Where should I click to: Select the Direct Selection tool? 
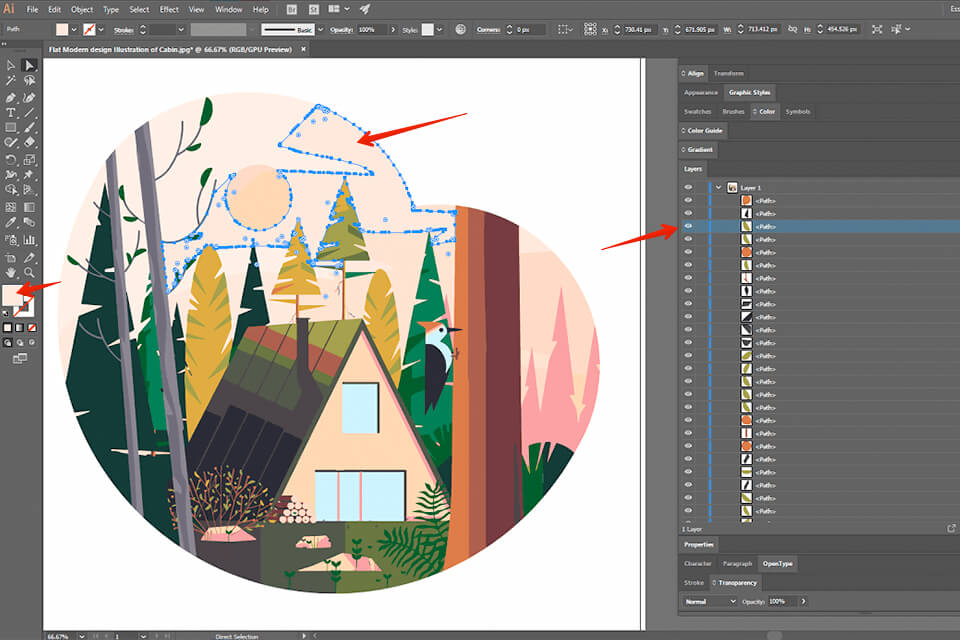tap(30, 66)
